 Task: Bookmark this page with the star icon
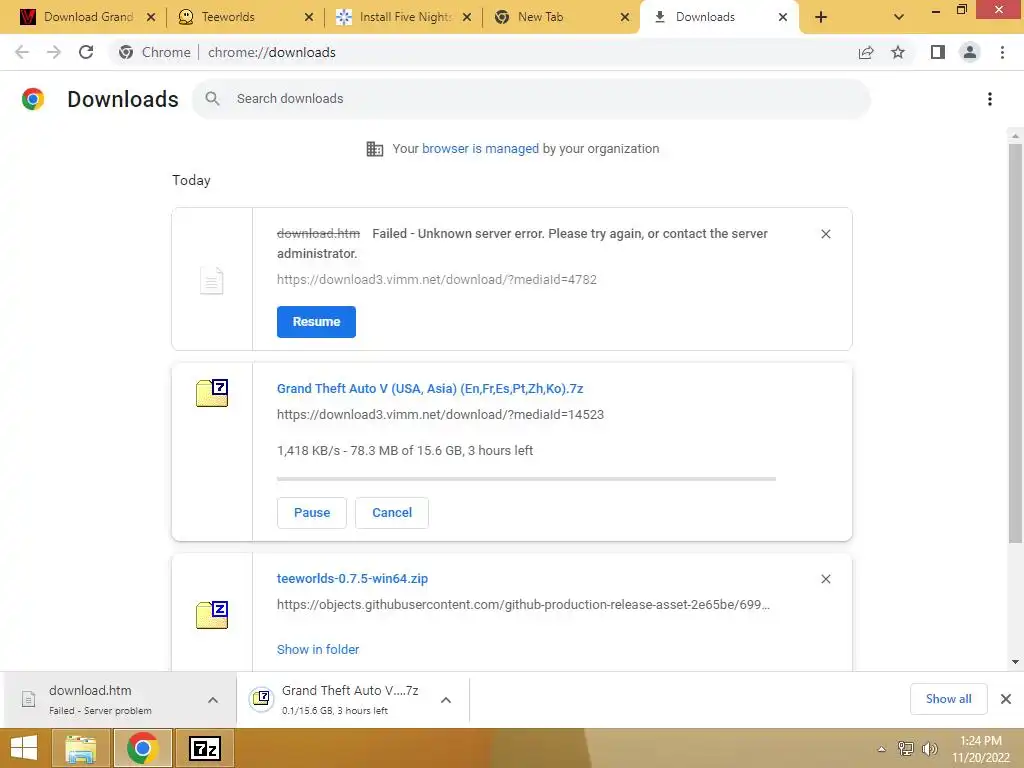coord(898,52)
